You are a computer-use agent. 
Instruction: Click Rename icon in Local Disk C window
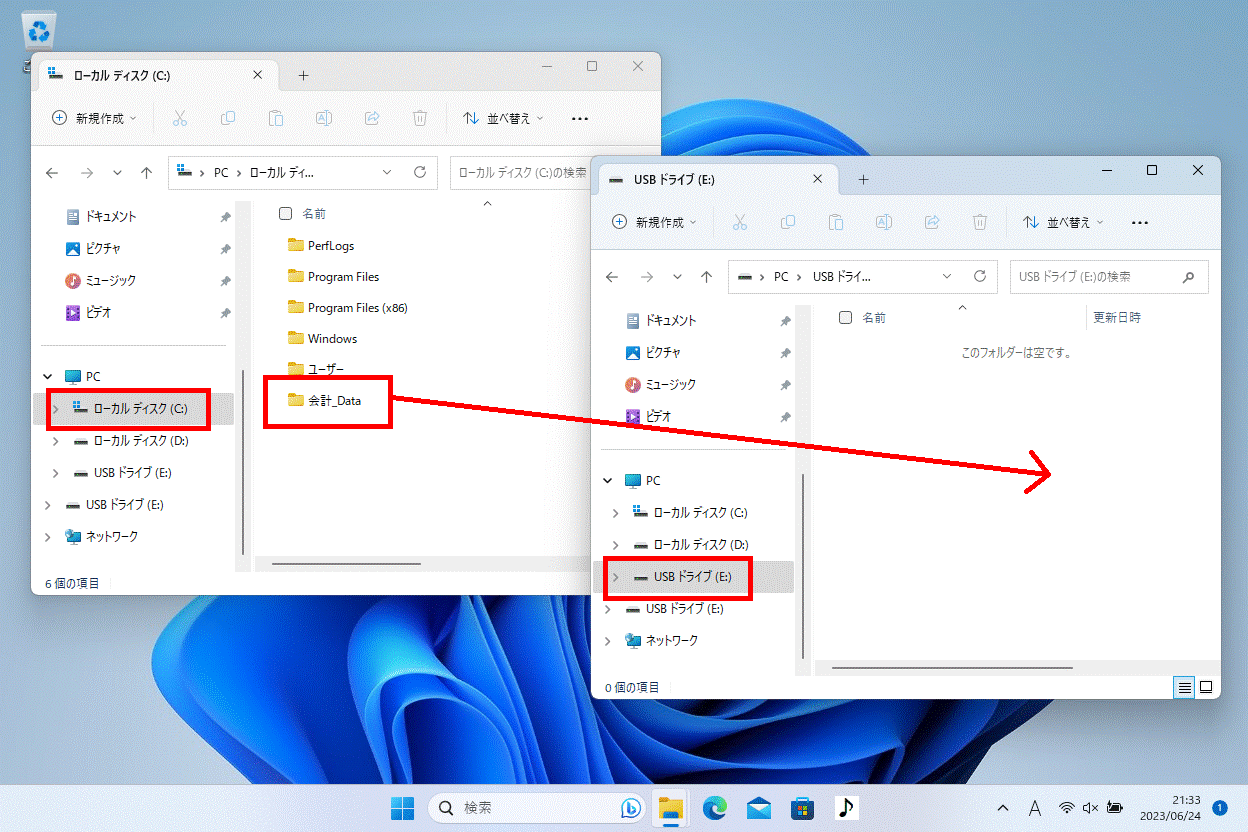click(x=324, y=118)
